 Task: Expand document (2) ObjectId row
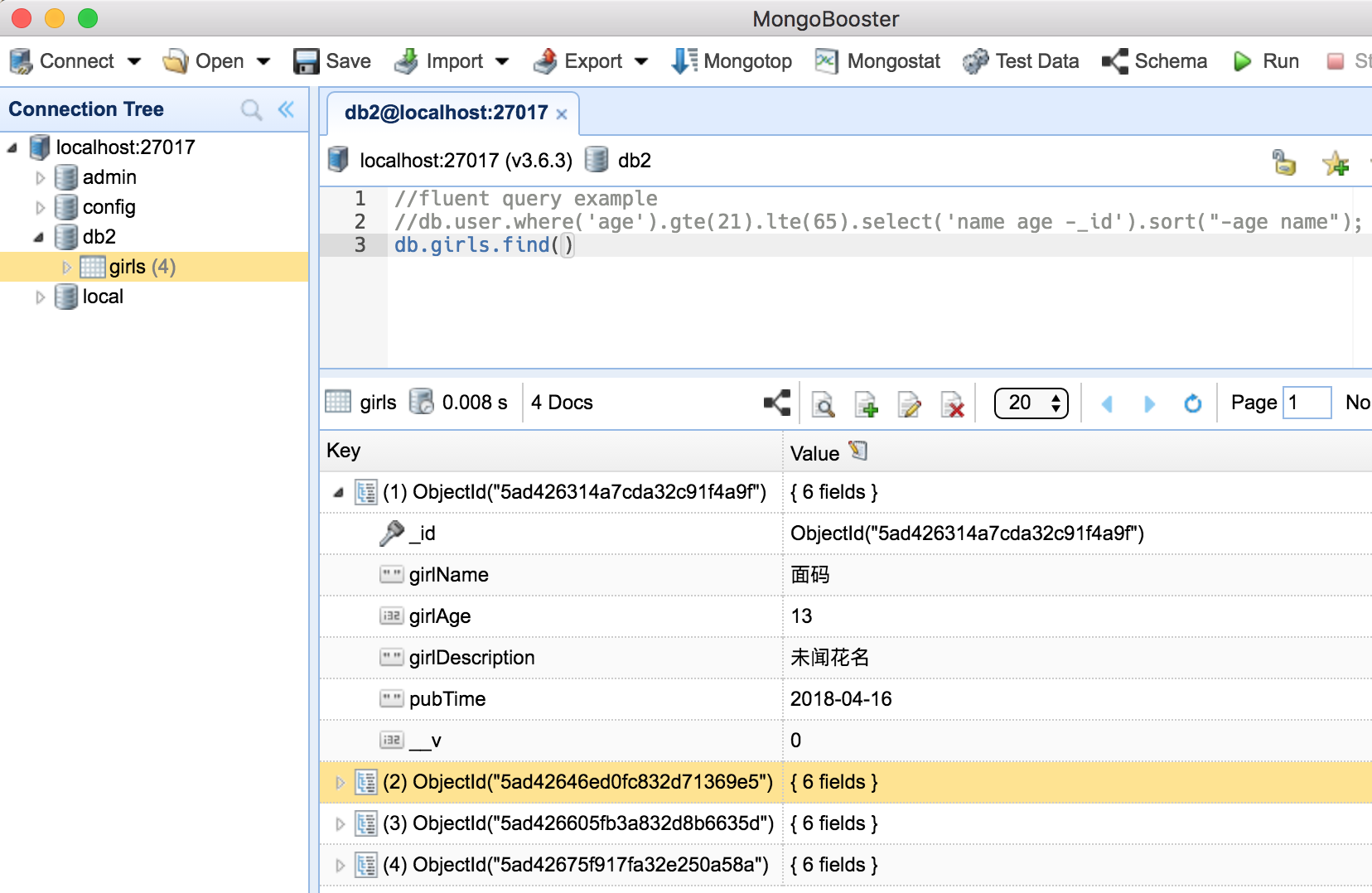(x=339, y=783)
